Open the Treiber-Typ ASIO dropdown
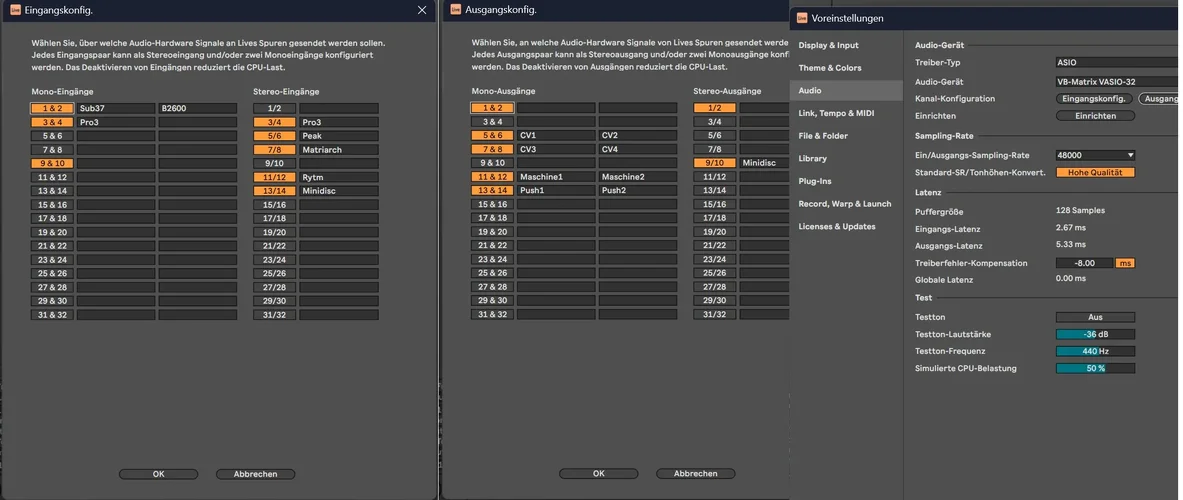Image resolution: width=1183 pixels, height=500 pixels. coord(1115,62)
